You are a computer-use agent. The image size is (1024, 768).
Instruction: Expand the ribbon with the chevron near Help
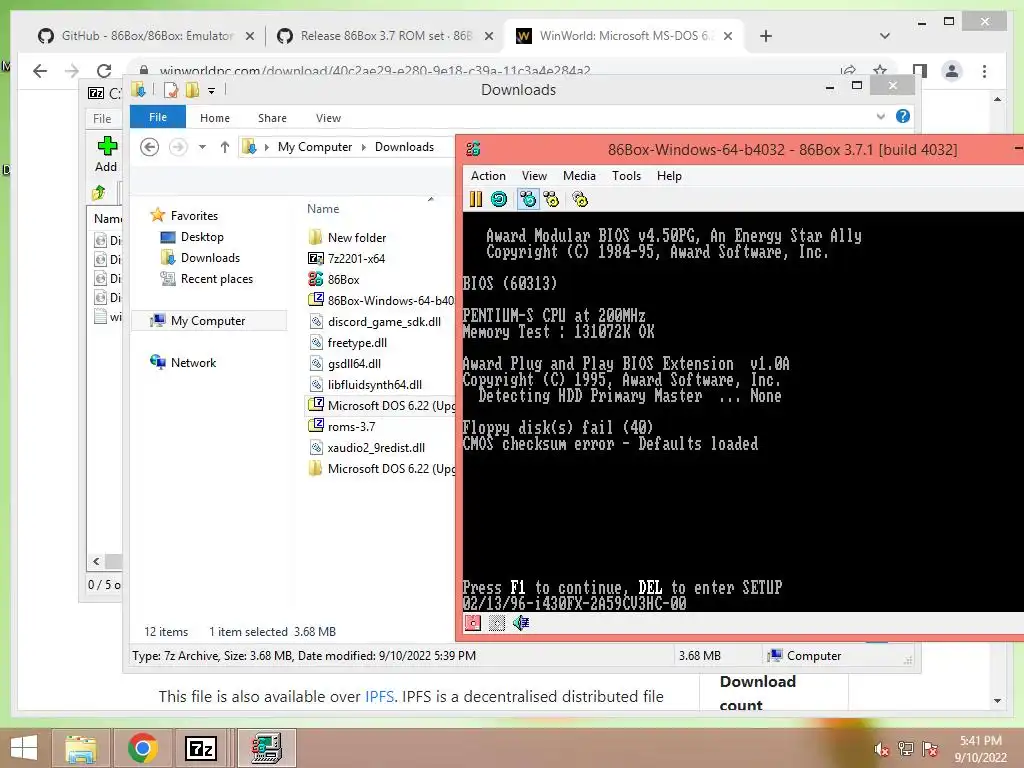(x=880, y=116)
